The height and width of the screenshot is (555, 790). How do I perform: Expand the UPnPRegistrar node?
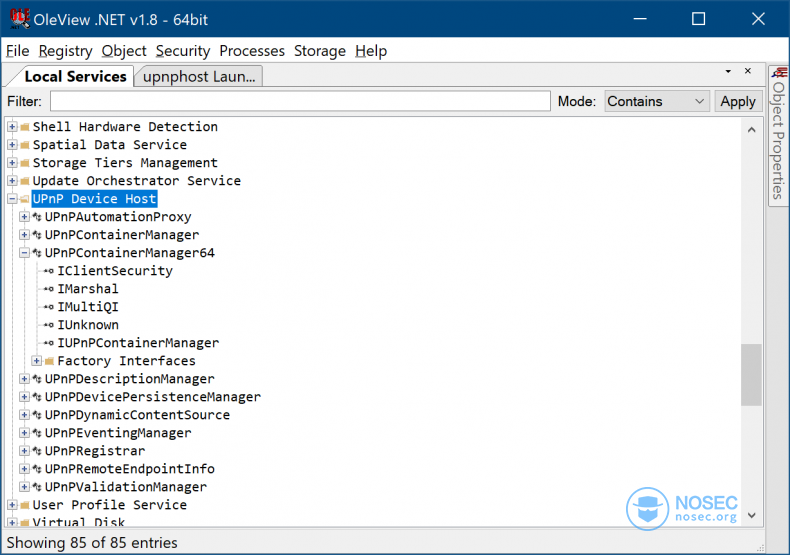tap(24, 451)
